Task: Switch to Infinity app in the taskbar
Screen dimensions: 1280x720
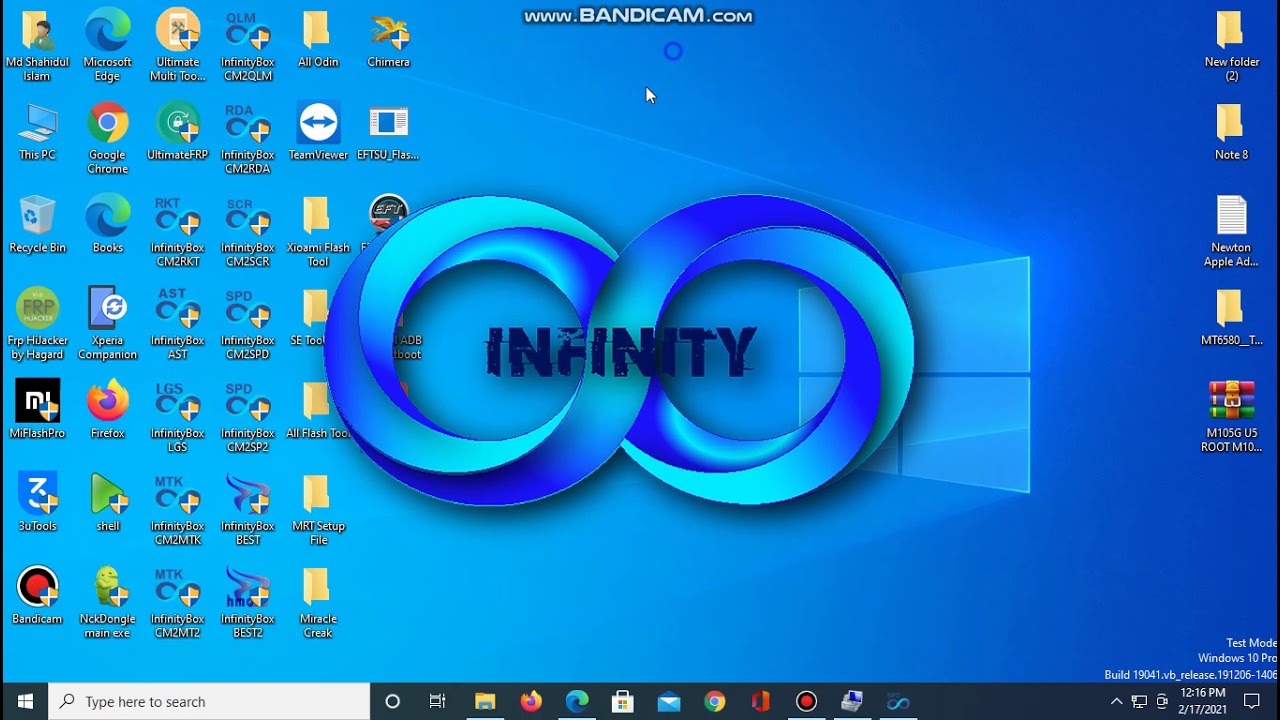Action: tap(898, 702)
